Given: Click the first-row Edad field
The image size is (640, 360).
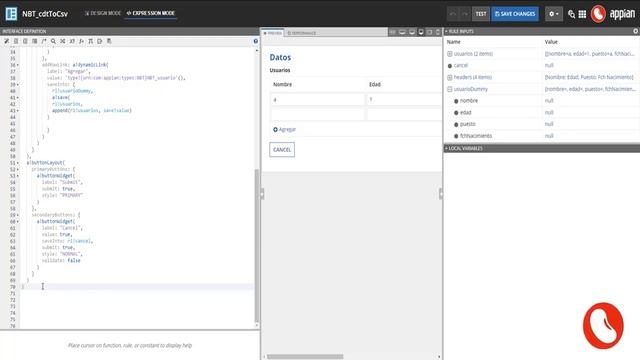Looking at the screenshot, I should click(x=404, y=100).
